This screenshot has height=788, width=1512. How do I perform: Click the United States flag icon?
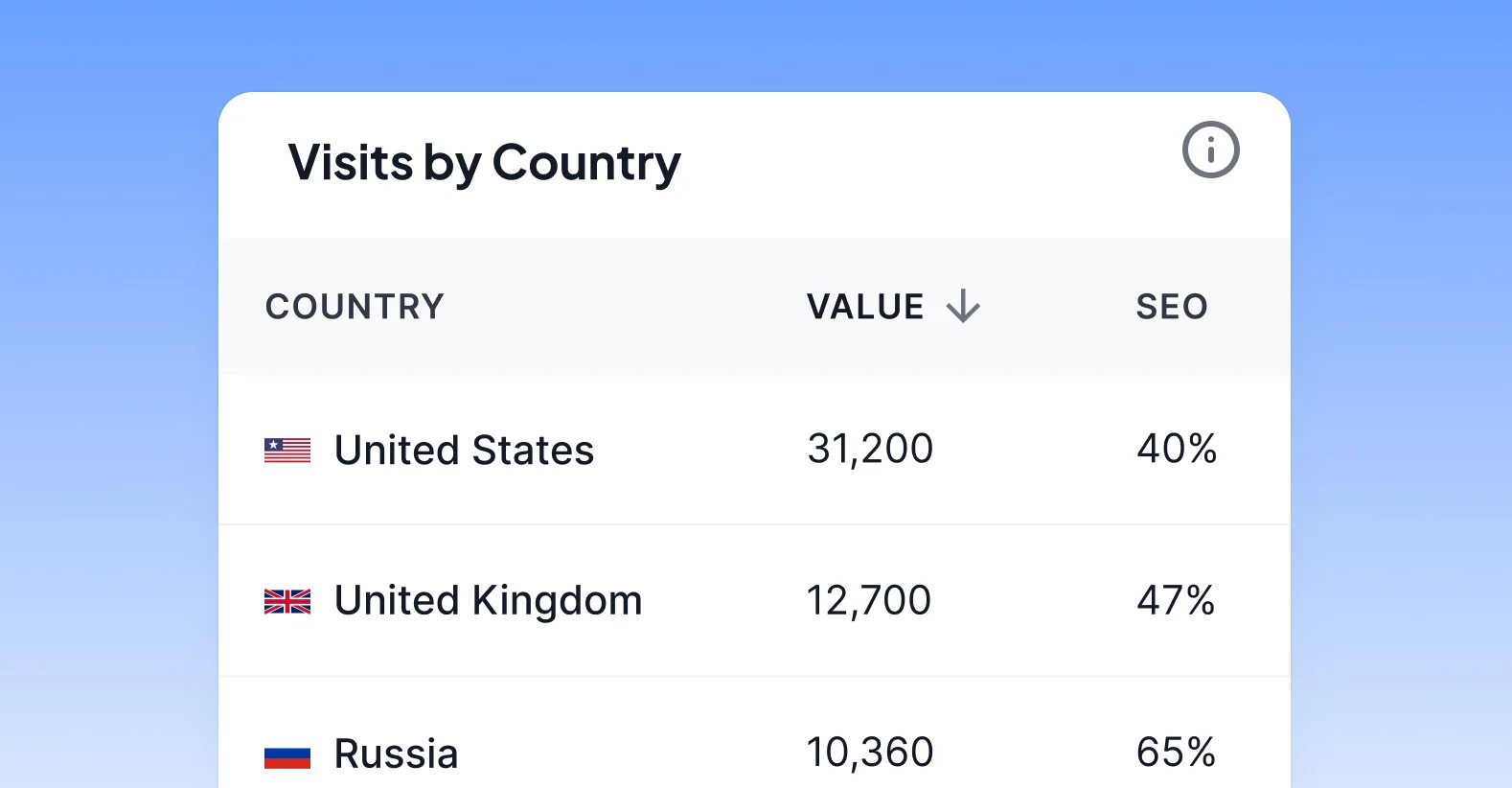pos(287,450)
